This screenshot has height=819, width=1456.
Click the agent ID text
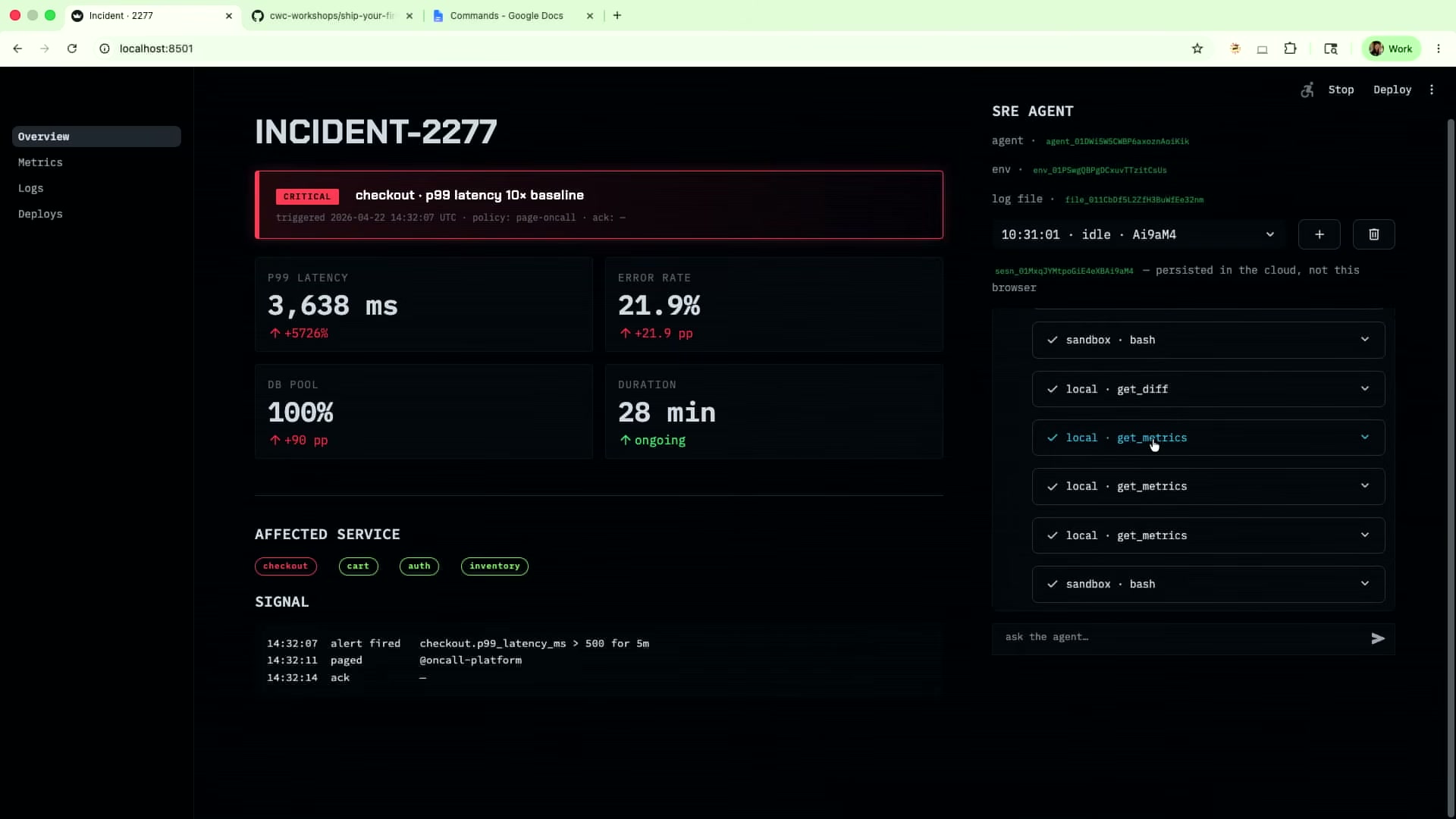coord(1117,142)
